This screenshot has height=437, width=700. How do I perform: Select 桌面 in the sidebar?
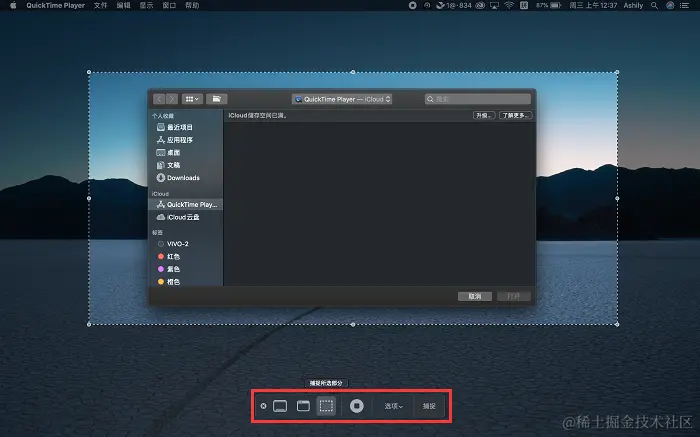(185, 152)
